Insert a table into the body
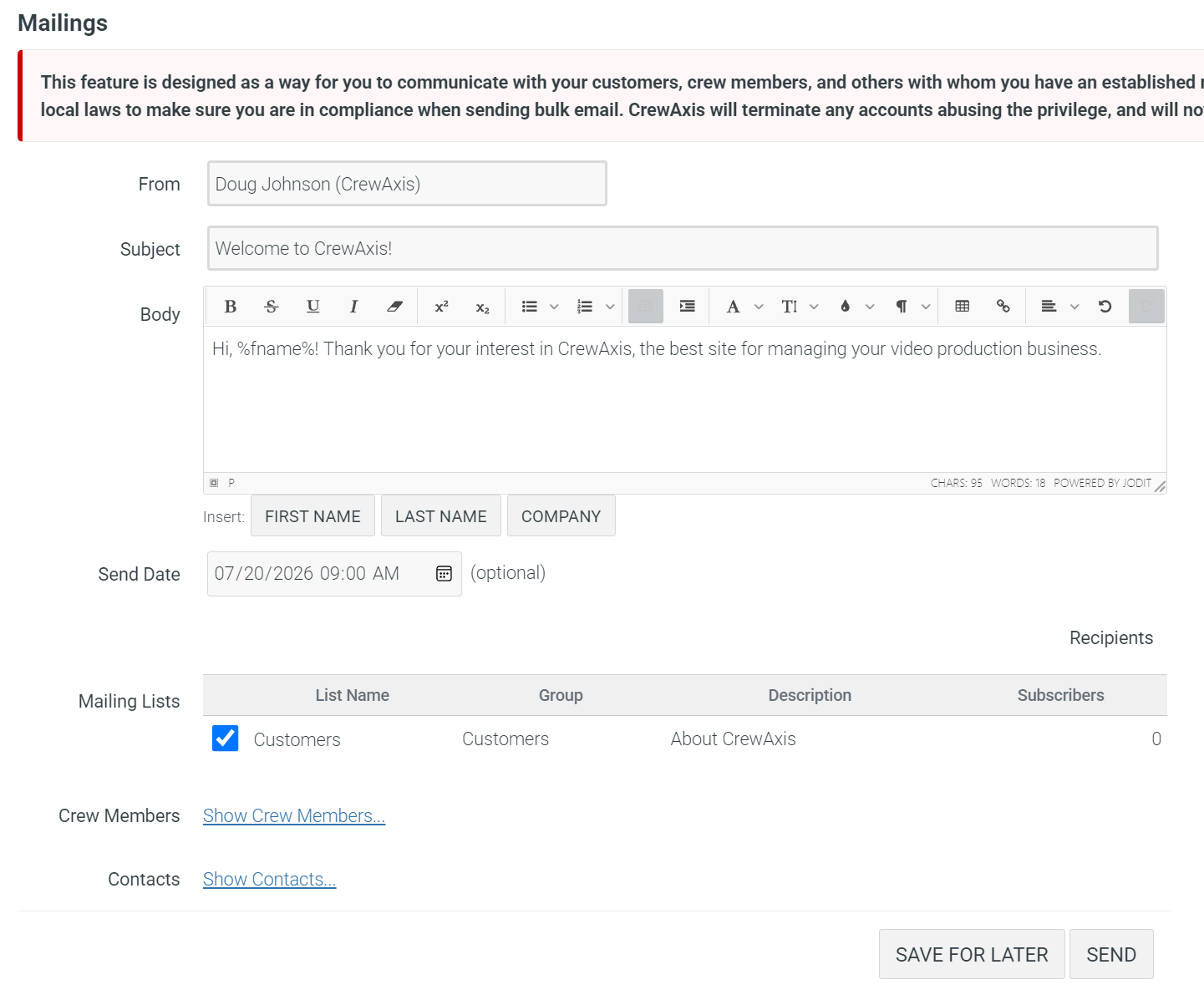 click(963, 307)
